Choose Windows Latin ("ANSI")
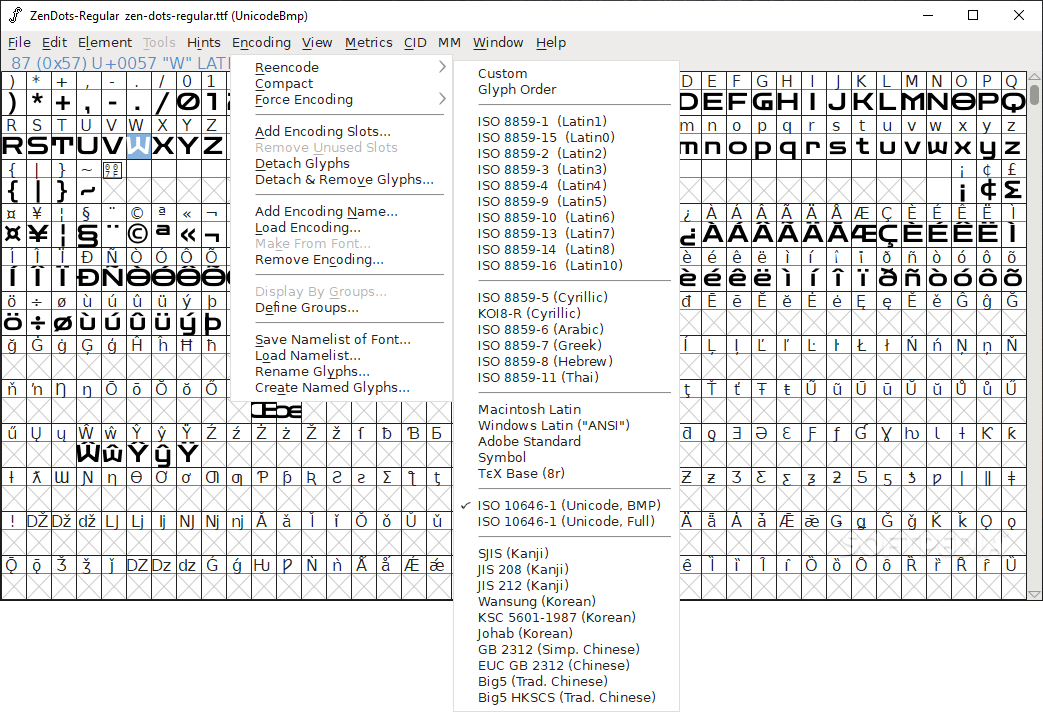This screenshot has height=712, width=1043. tap(553, 425)
